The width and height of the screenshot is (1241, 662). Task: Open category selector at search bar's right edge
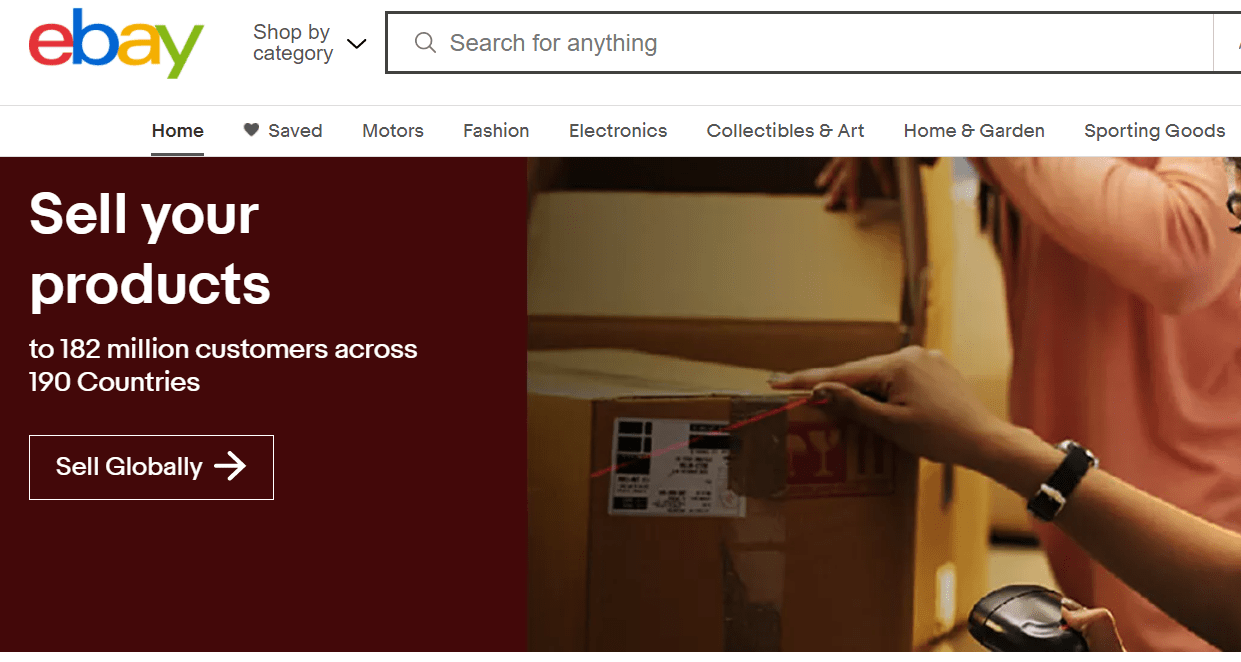[1227, 43]
